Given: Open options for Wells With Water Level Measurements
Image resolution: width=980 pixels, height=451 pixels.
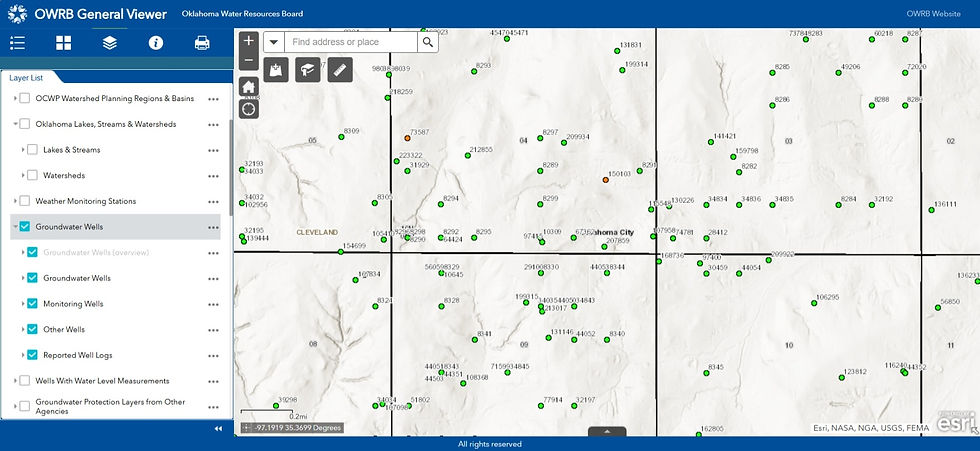Looking at the screenshot, I should [x=214, y=381].
